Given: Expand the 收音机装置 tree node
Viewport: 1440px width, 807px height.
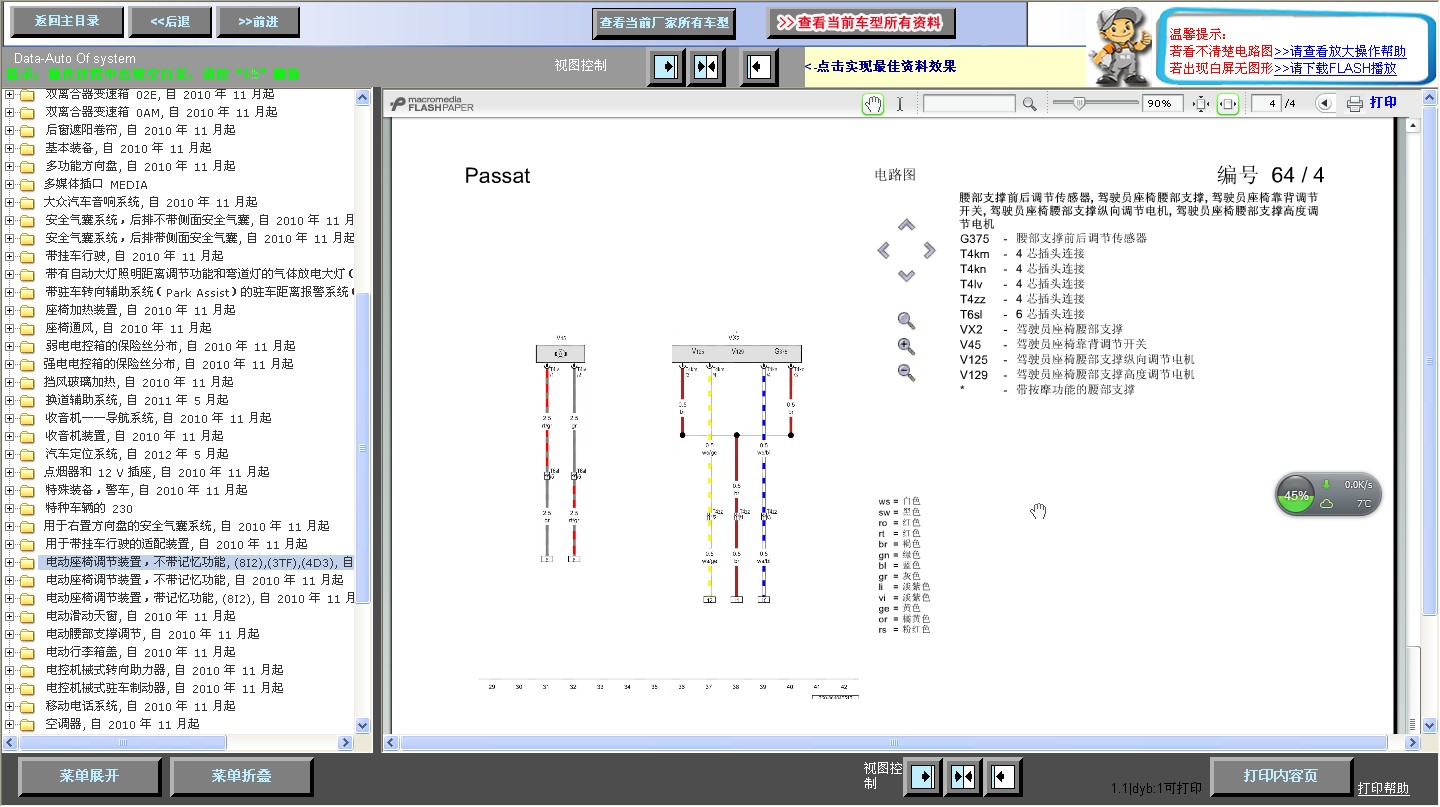Looking at the screenshot, I should (x=9, y=436).
